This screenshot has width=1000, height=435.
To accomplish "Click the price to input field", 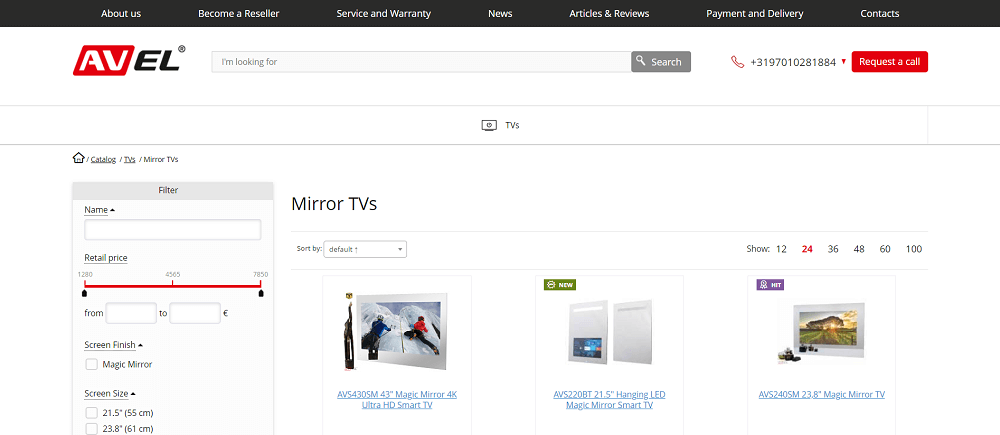I will (x=195, y=313).
